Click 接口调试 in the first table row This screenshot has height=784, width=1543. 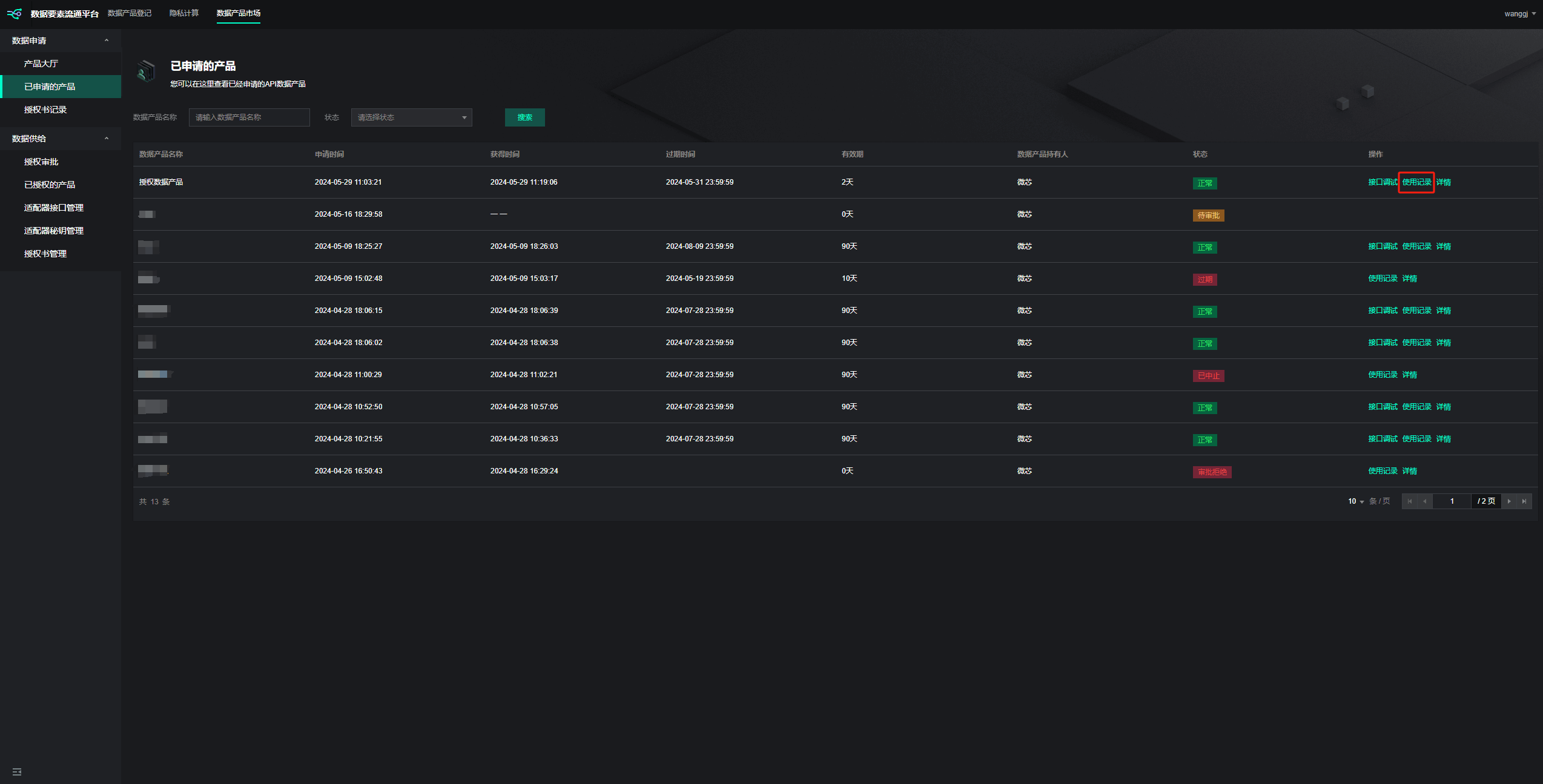tap(1383, 182)
